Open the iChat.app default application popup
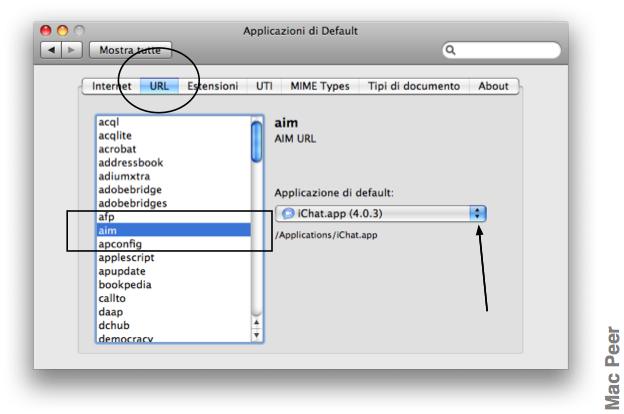This screenshot has height=414, width=624. click(380, 214)
